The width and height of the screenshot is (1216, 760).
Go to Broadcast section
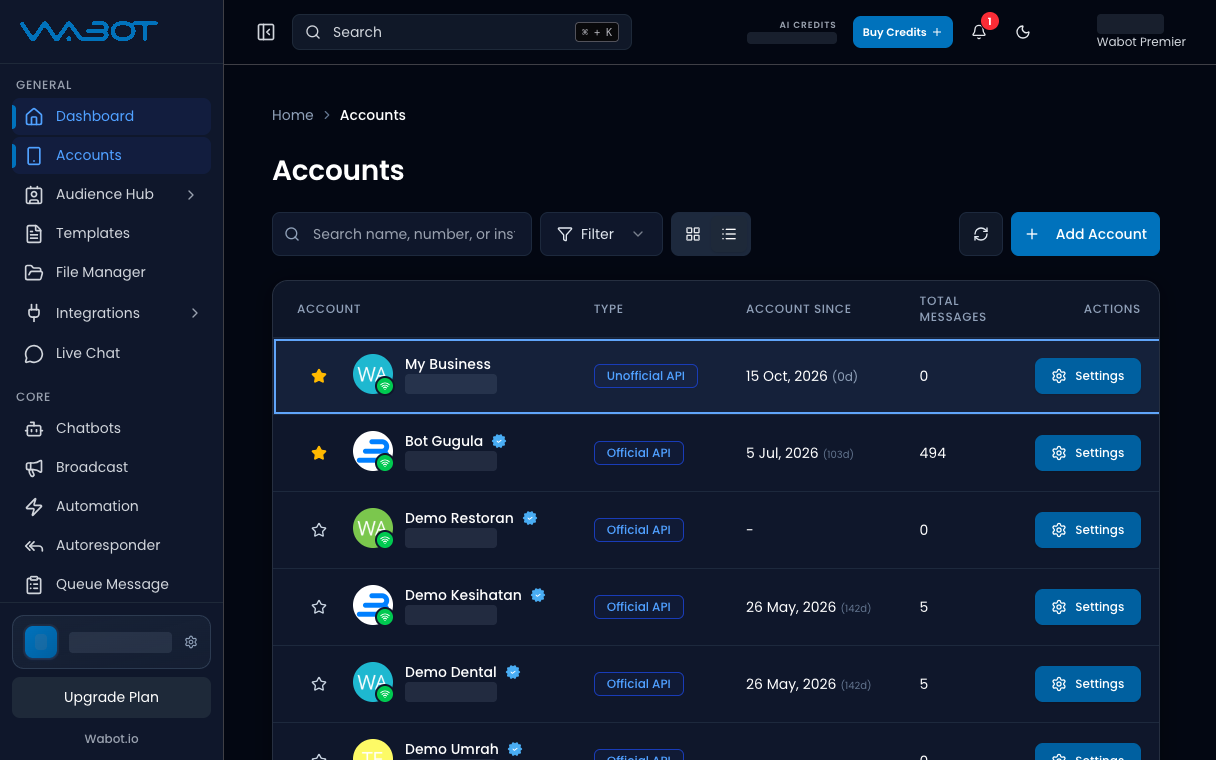[x=111, y=467]
